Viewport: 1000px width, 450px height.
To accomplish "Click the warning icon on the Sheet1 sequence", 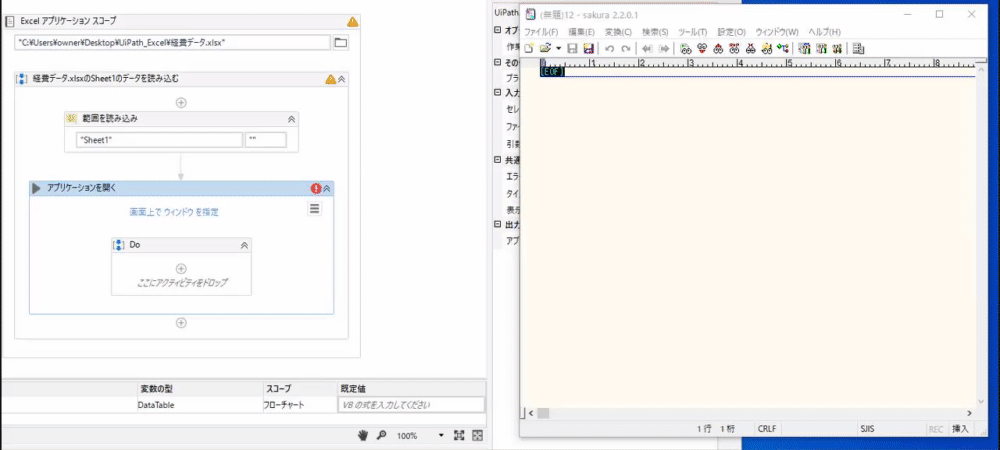I will click(330, 80).
